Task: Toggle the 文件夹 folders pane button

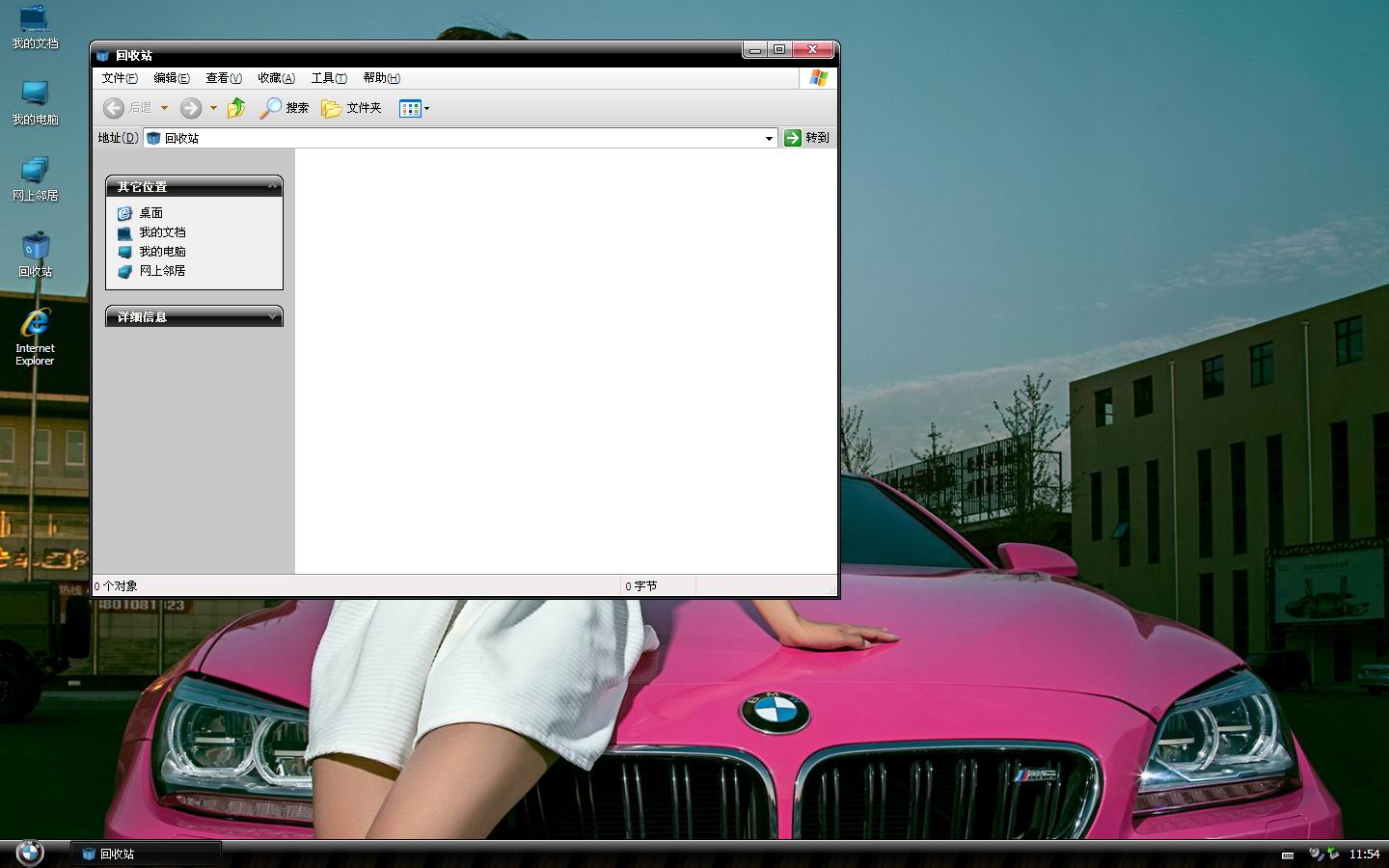Action: (x=351, y=108)
